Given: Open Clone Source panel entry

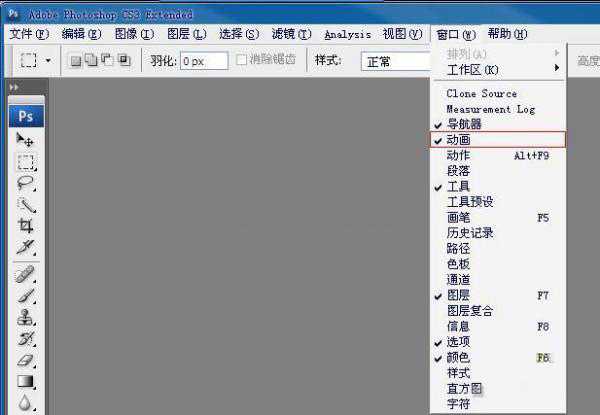Looking at the screenshot, I should point(497,93).
